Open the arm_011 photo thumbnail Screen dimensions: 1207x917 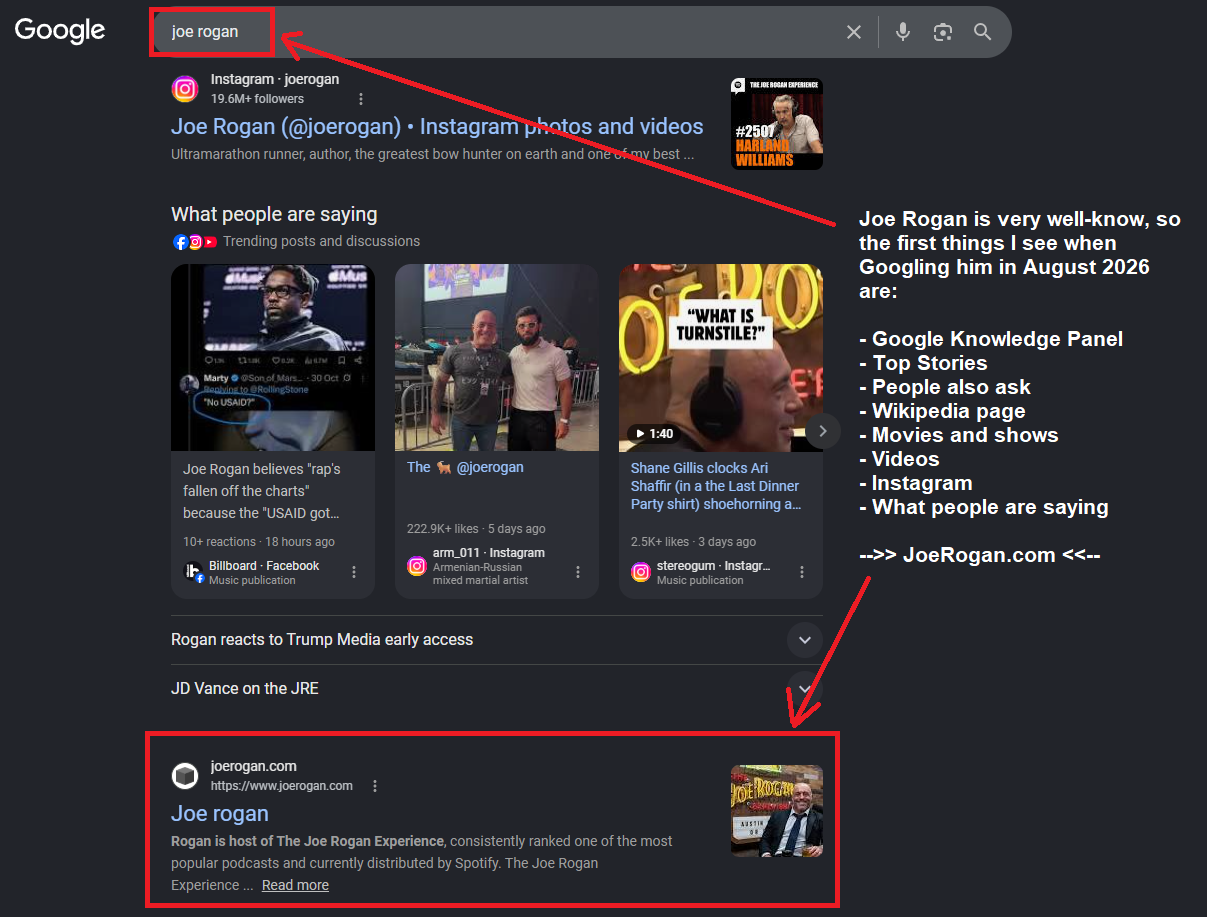tap(497, 357)
